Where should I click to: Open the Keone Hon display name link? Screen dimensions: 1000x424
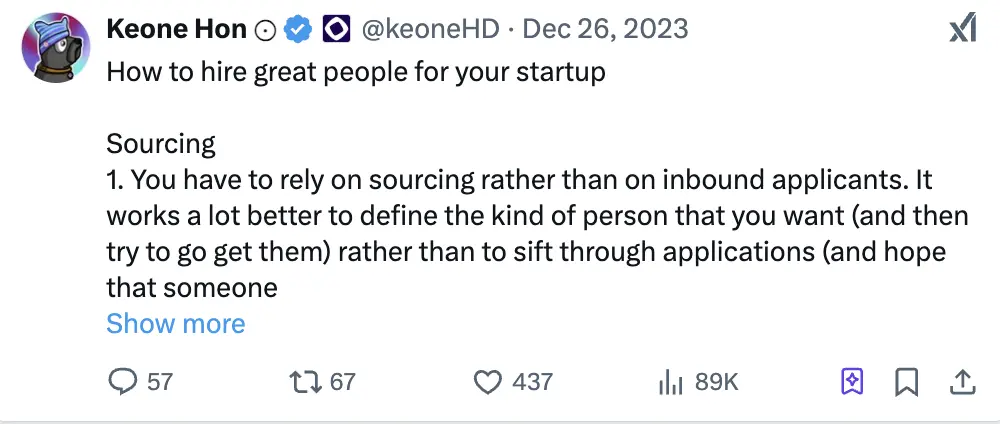[x=176, y=30]
